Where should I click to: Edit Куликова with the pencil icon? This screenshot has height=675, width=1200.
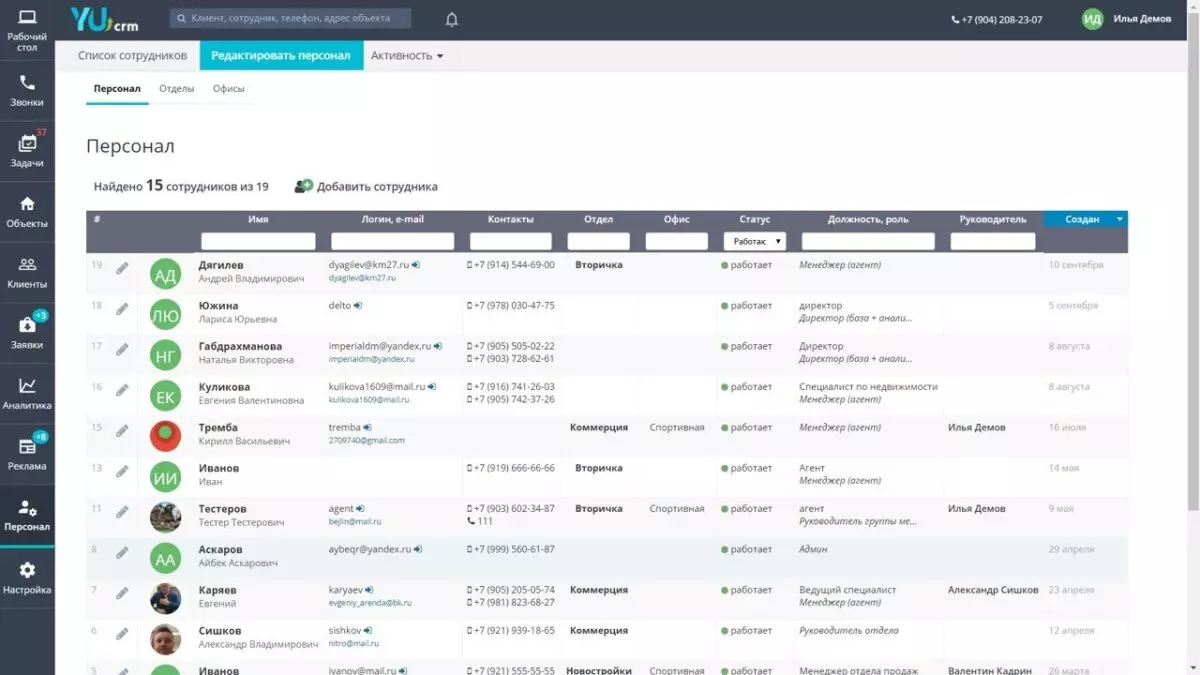click(x=122, y=389)
